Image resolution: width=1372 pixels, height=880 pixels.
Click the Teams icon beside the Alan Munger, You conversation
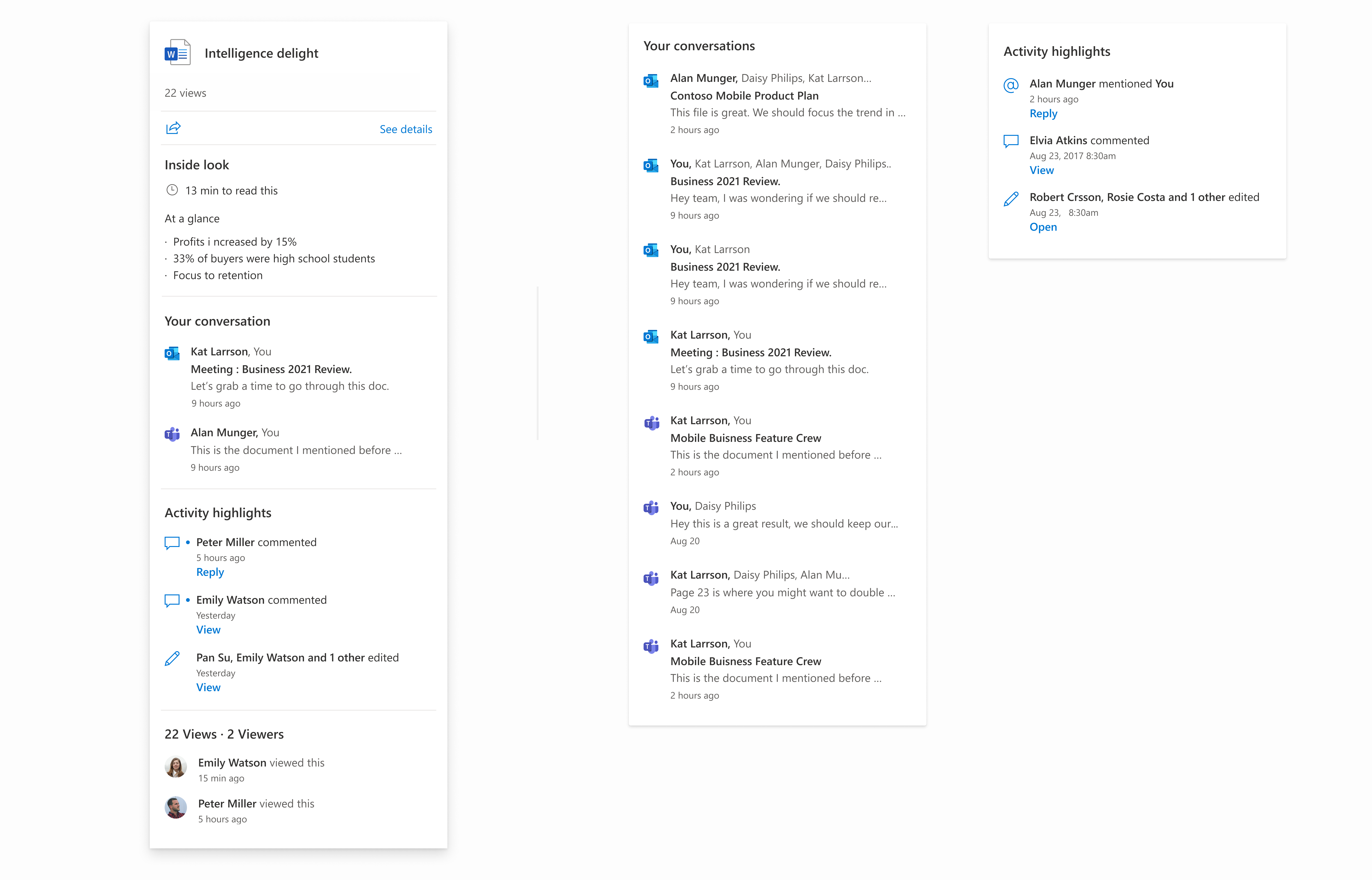172,434
